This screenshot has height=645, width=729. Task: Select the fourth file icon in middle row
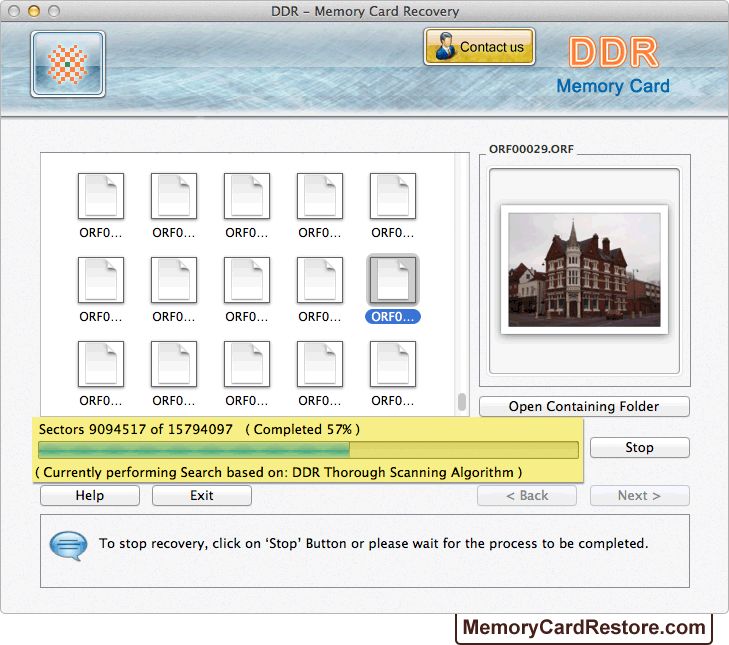pyautogui.click(x=320, y=280)
